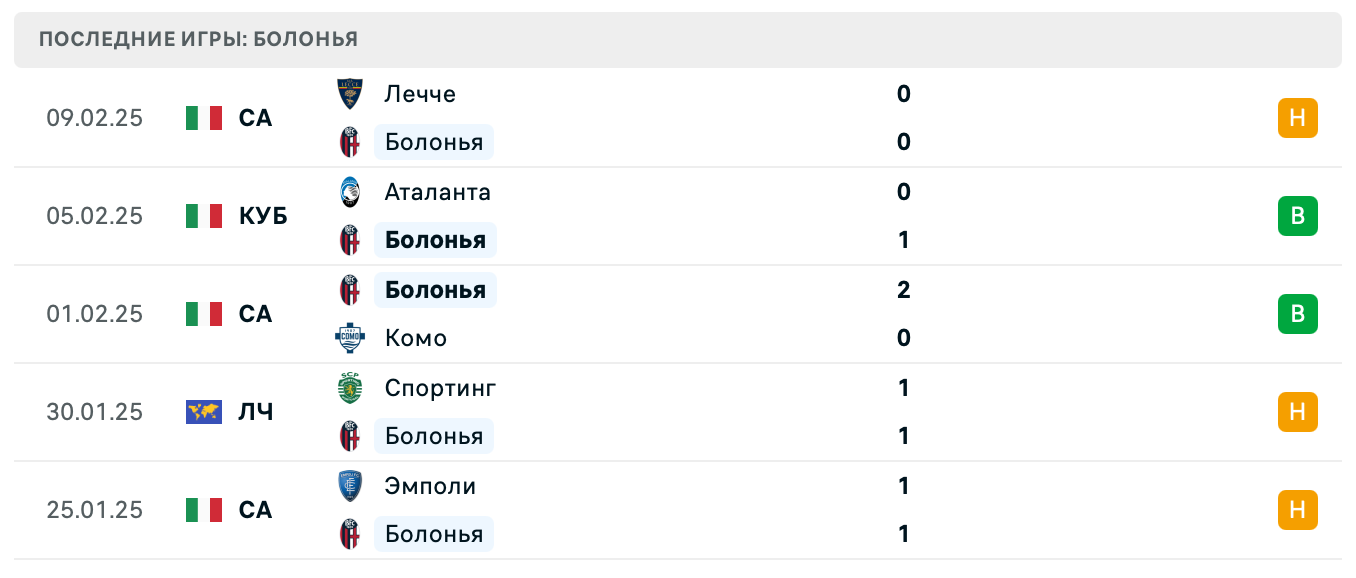Click Italy flag in 05.02.25 row
Screen dimensions: 1356x578
204,216
